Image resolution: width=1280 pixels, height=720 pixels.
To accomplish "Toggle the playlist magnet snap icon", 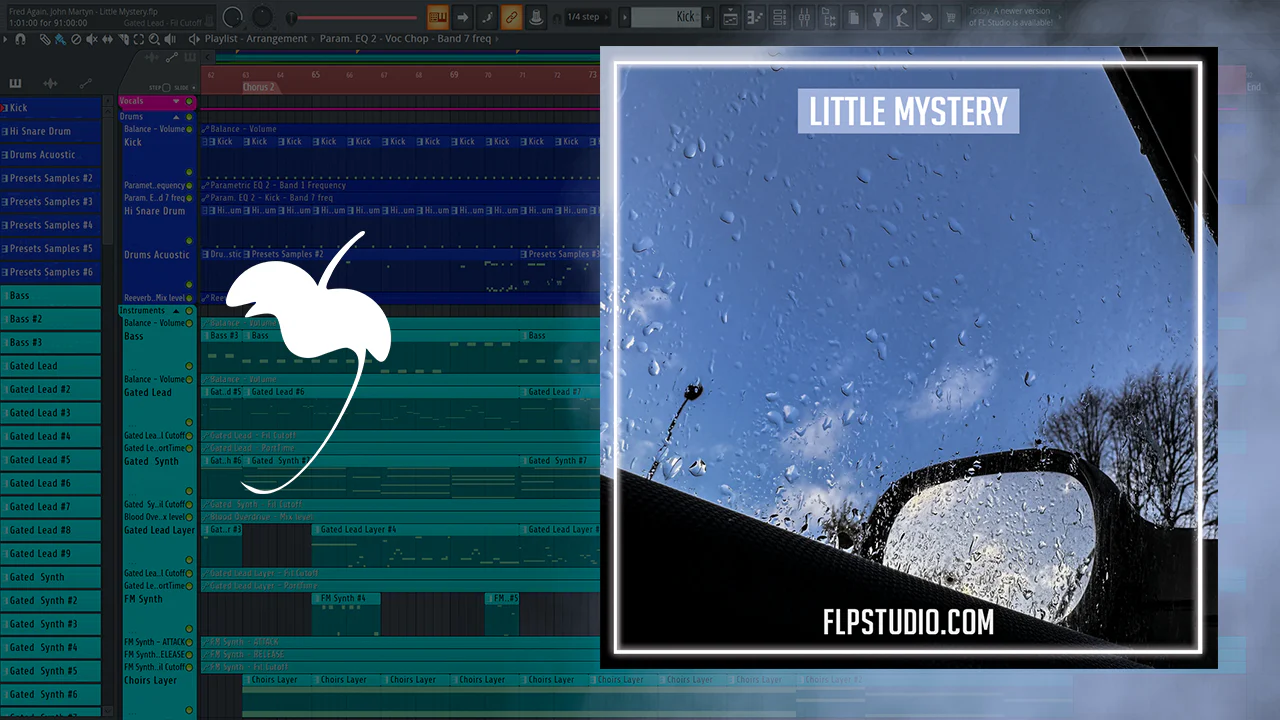I will [19, 39].
